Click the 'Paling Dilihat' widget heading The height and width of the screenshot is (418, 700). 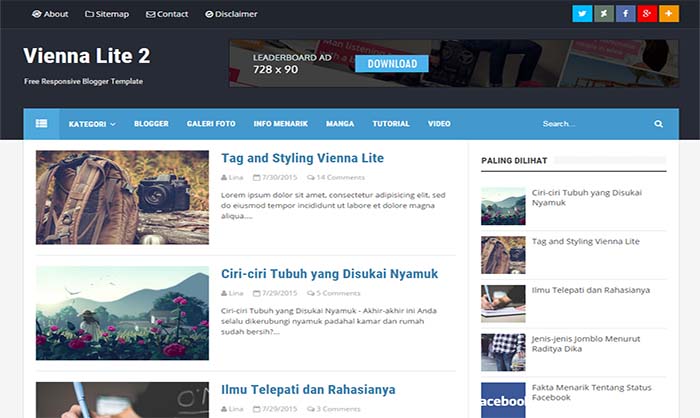point(514,161)
